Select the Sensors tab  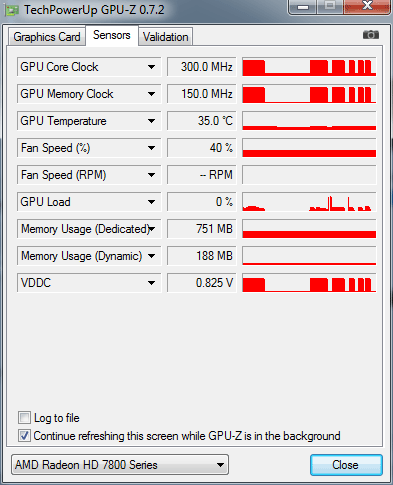112,35
